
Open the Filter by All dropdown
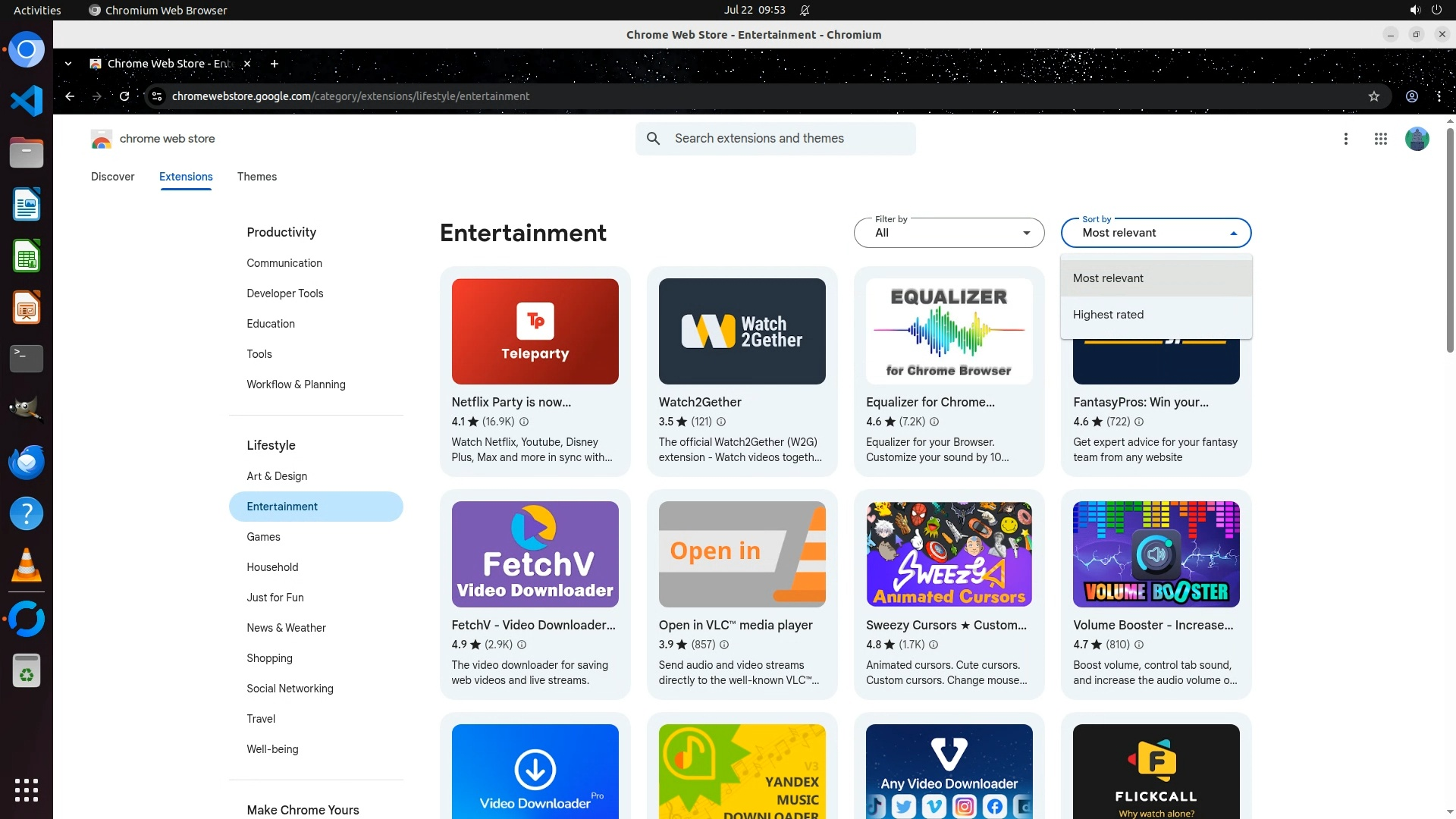click(x=949, y=233)
